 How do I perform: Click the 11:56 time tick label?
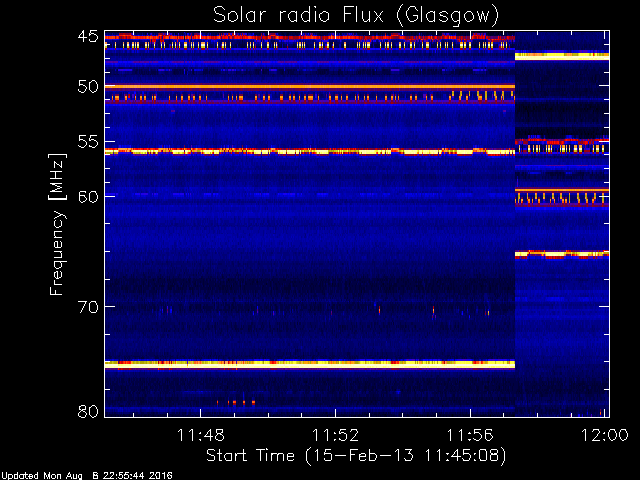click(470, 435)
